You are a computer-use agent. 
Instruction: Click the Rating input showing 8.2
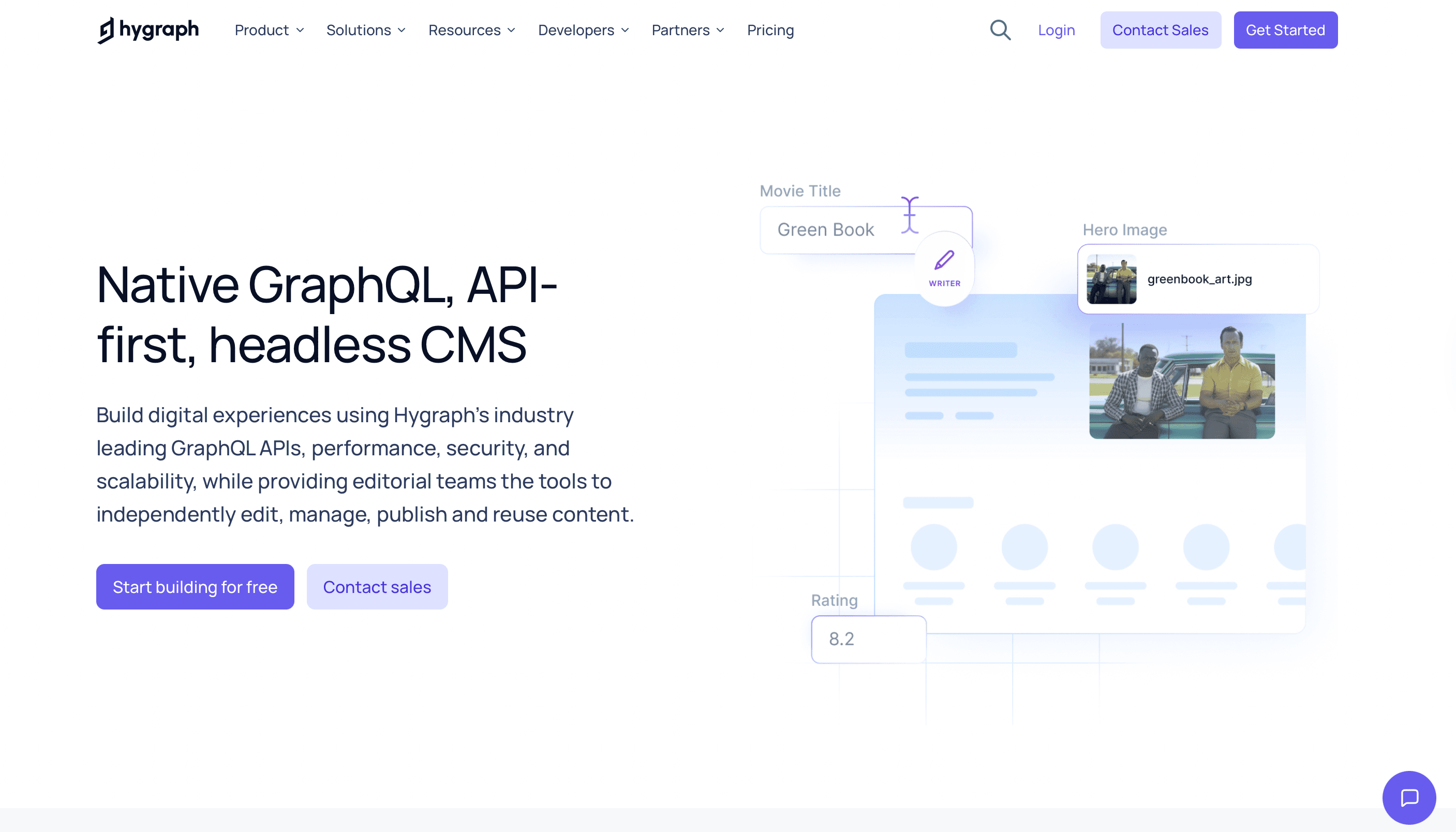[x=868, y=639]
